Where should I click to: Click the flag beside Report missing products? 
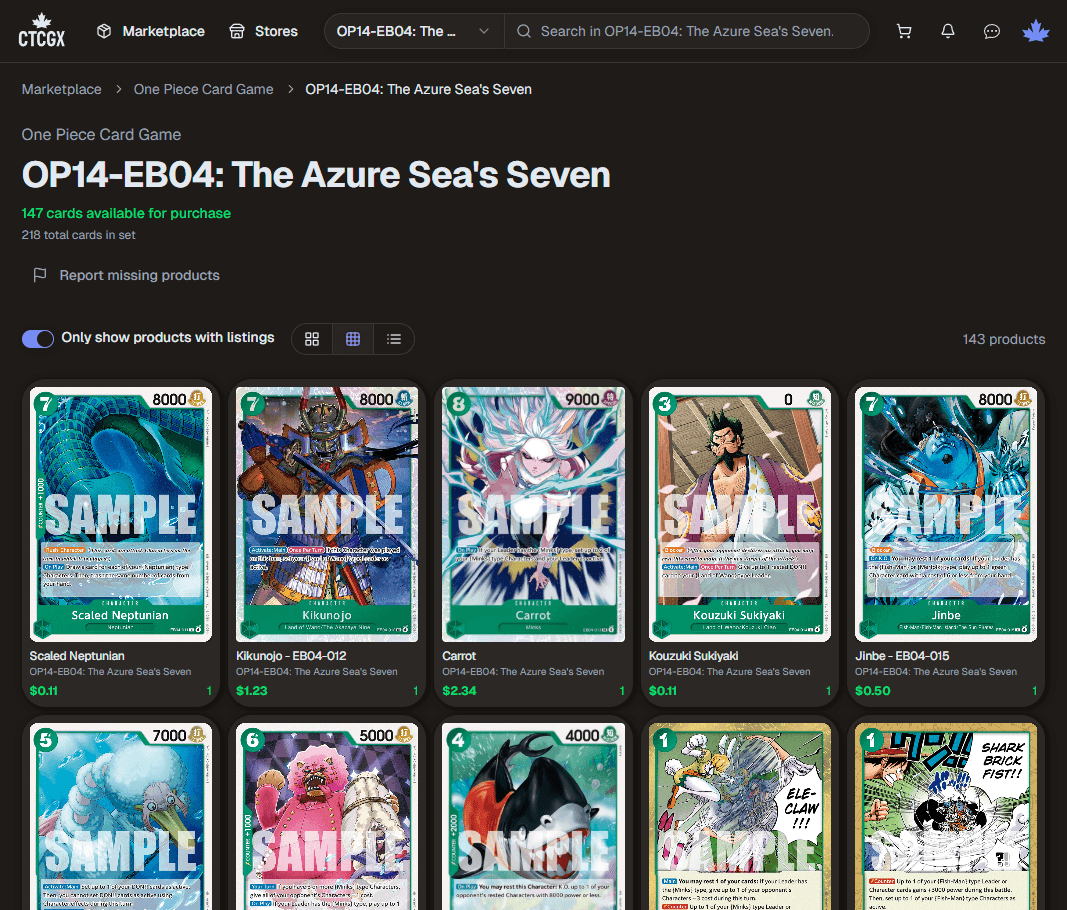coord(37,275)
